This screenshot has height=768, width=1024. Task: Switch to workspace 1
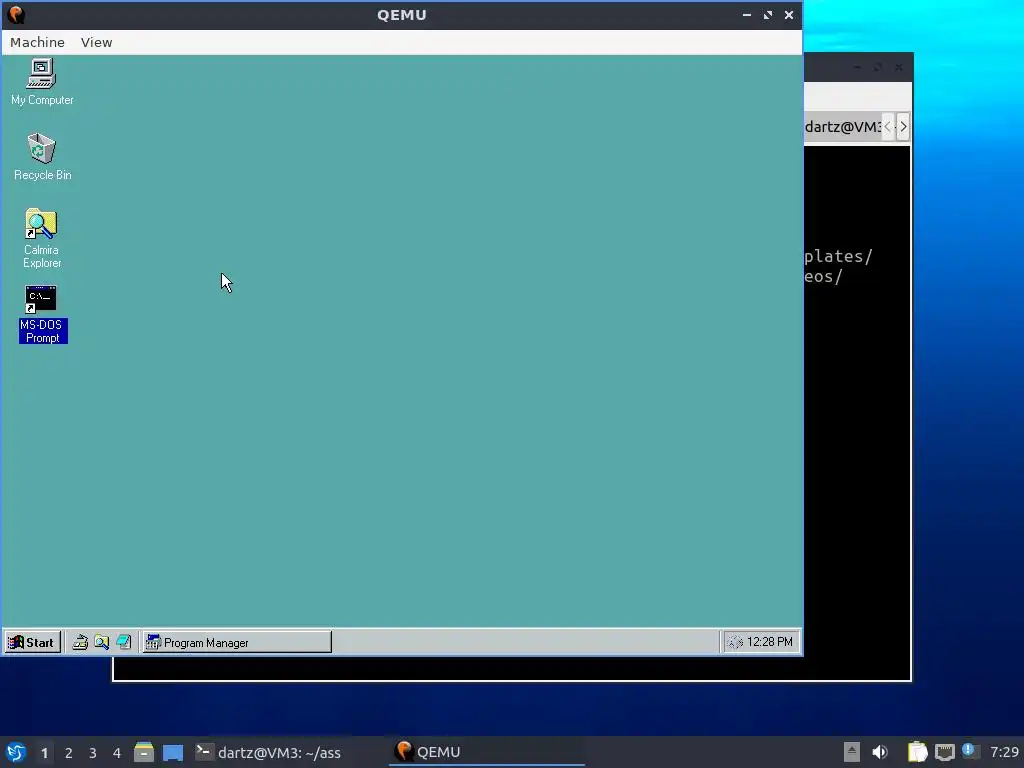tap(44, 753)
